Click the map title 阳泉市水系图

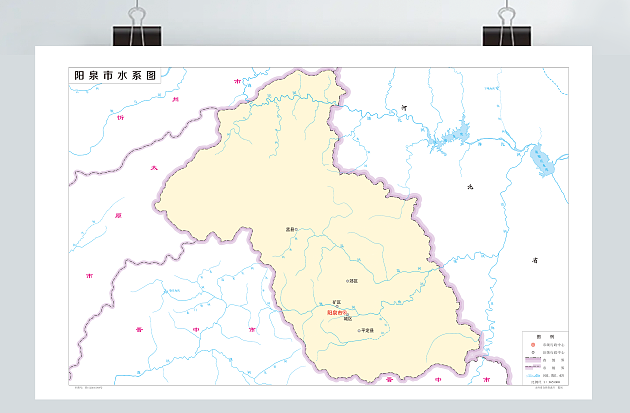pyautogui.click(x=115, y=75)
